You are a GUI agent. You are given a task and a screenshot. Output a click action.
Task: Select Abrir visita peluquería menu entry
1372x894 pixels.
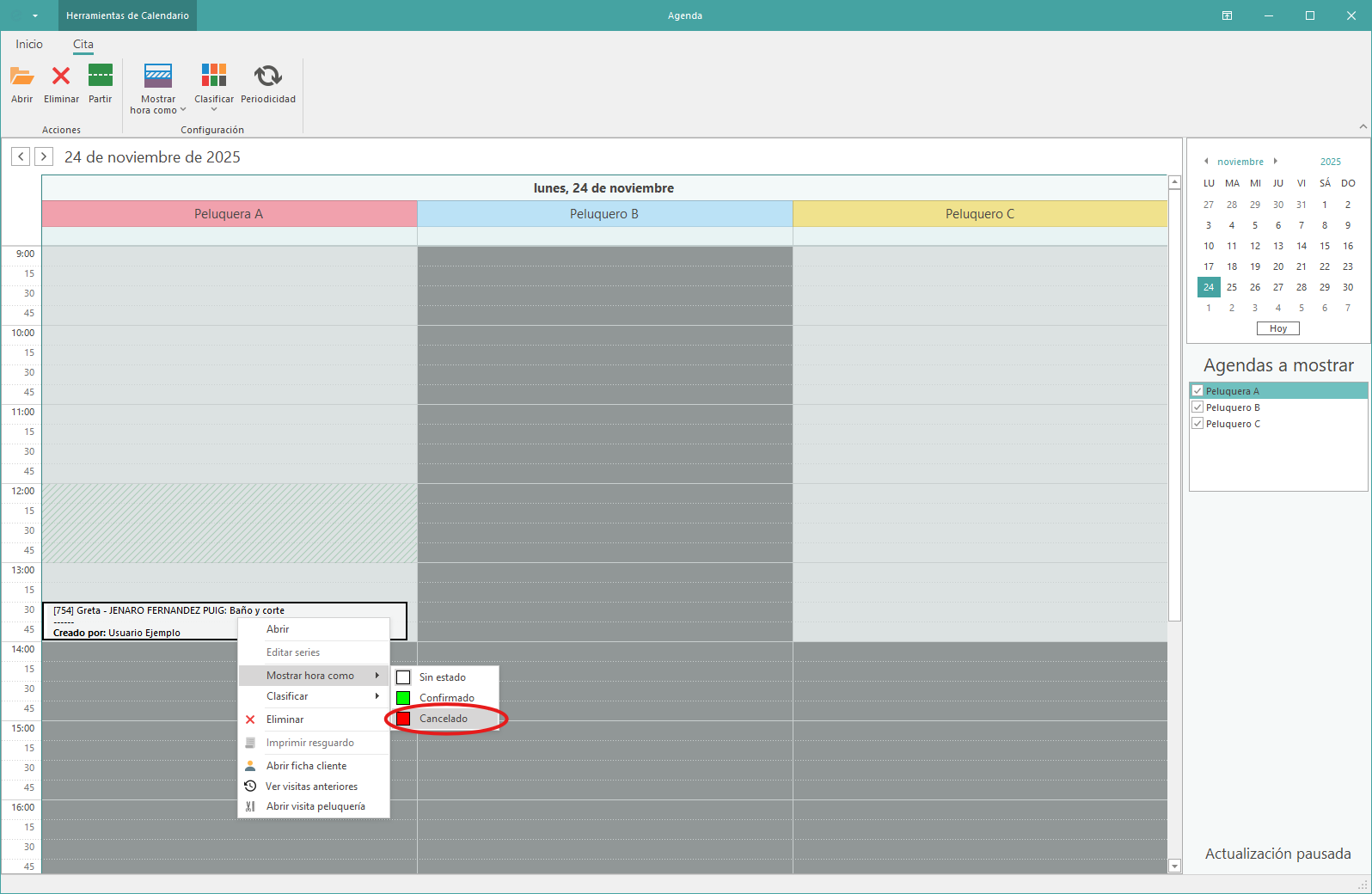[315, 806]
